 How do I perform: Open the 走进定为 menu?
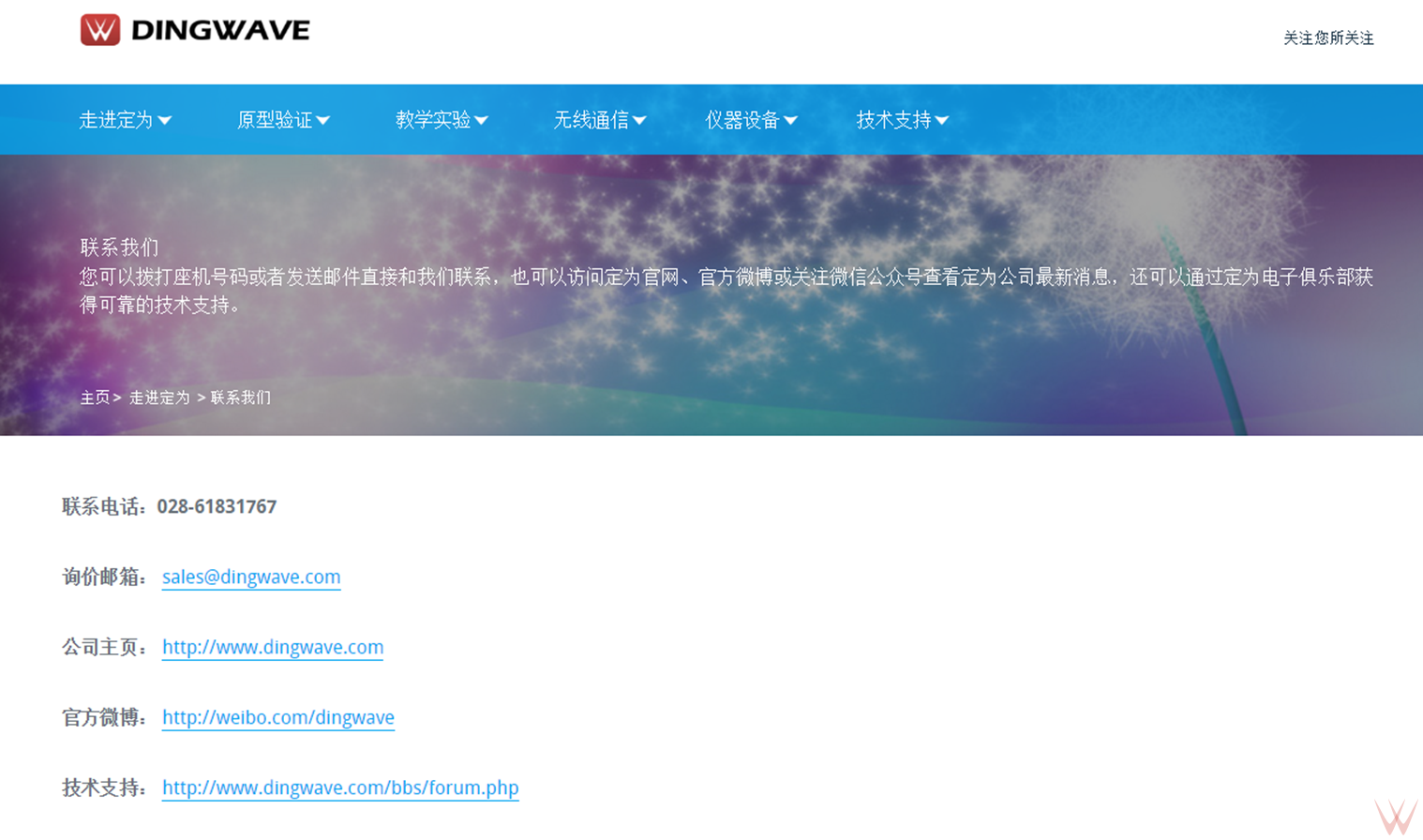tap(126, 120)
